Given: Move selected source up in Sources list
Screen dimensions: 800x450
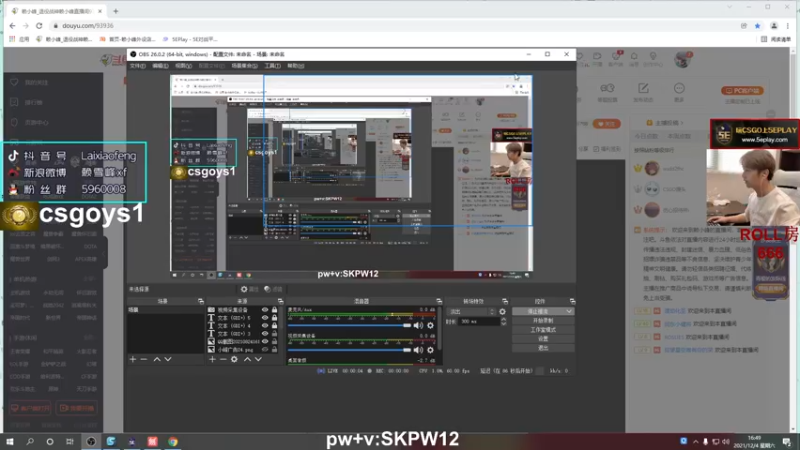Looking at the screenshot, I should (x=247, y=359).
